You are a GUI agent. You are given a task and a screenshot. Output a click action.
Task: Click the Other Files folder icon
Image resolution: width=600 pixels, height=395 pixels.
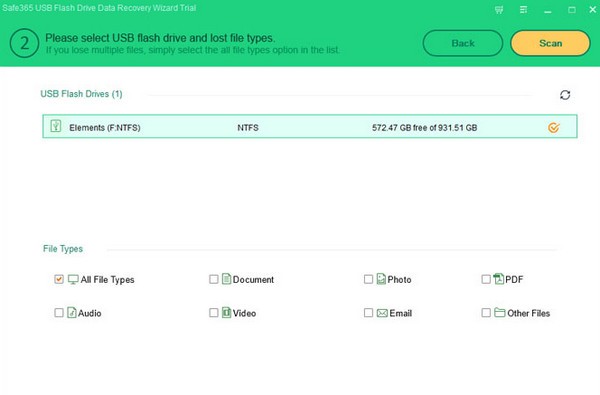(499, 312)
